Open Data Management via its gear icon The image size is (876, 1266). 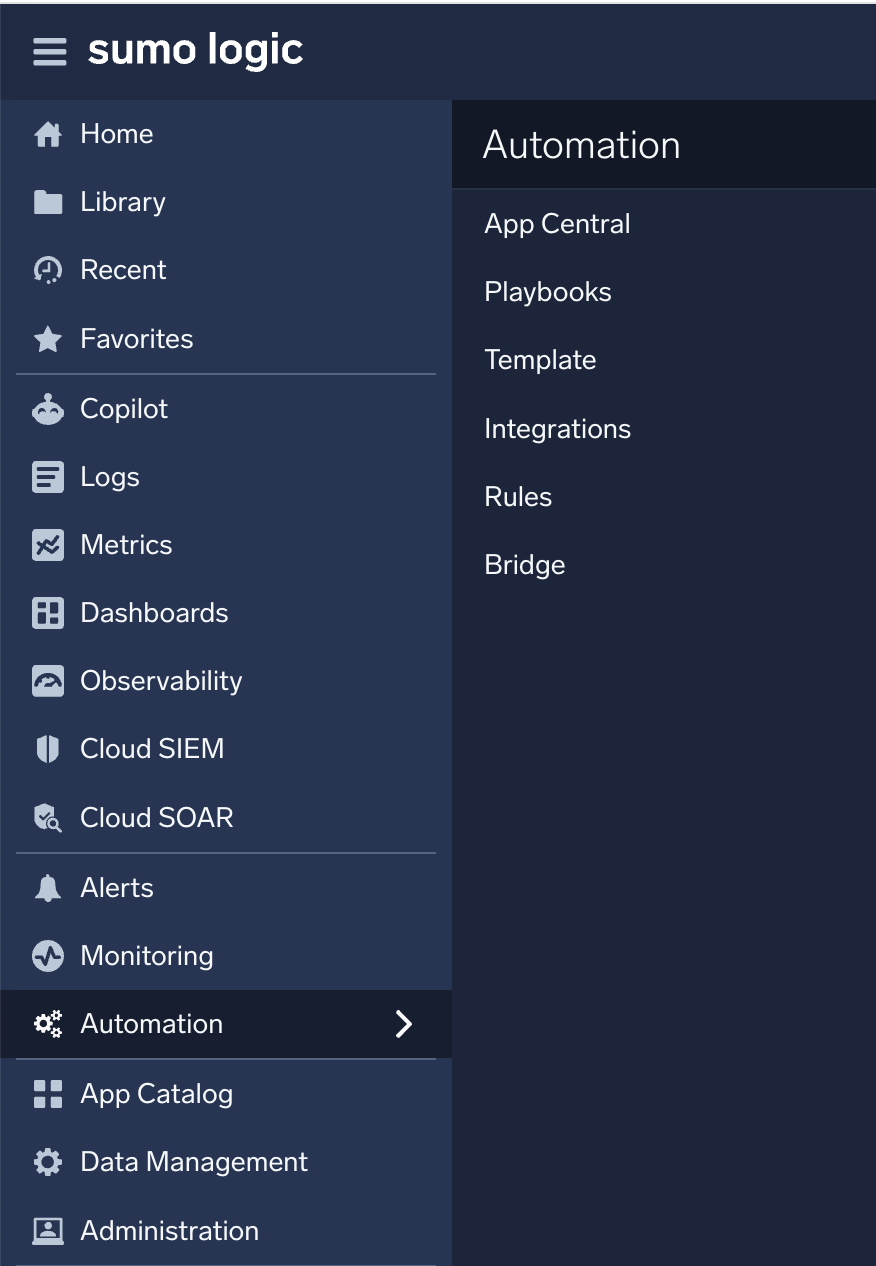coord(47,1161)
